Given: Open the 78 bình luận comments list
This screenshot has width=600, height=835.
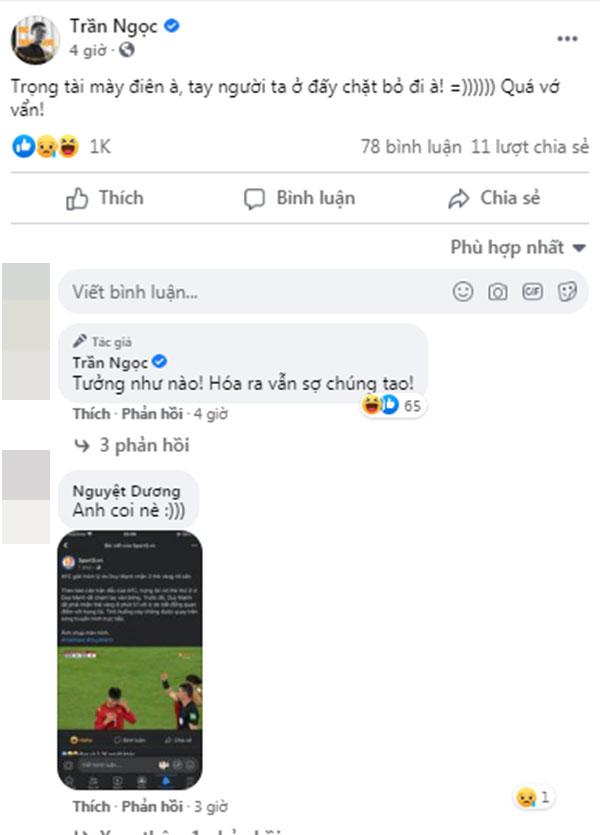Looking at the screenshot, I should [x=411, y=147].
